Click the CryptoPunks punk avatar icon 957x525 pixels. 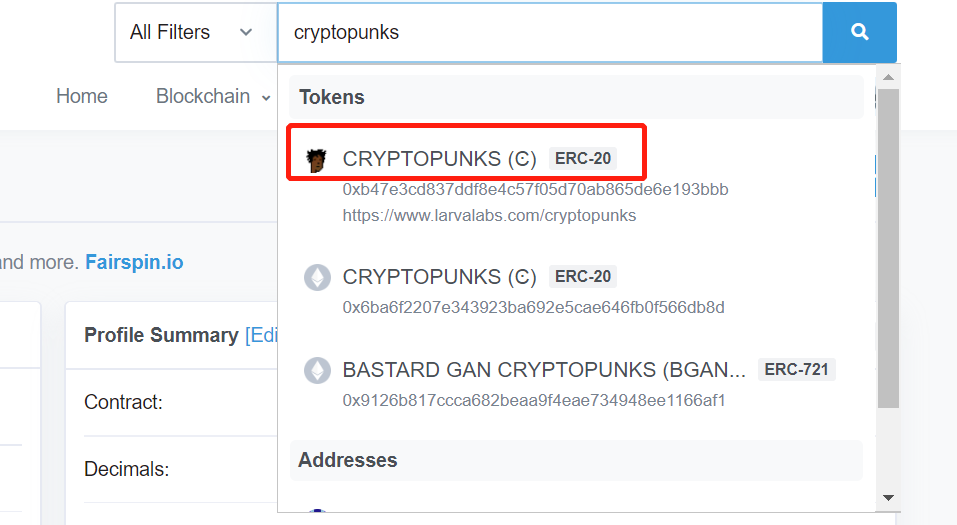tap(316, 160)
